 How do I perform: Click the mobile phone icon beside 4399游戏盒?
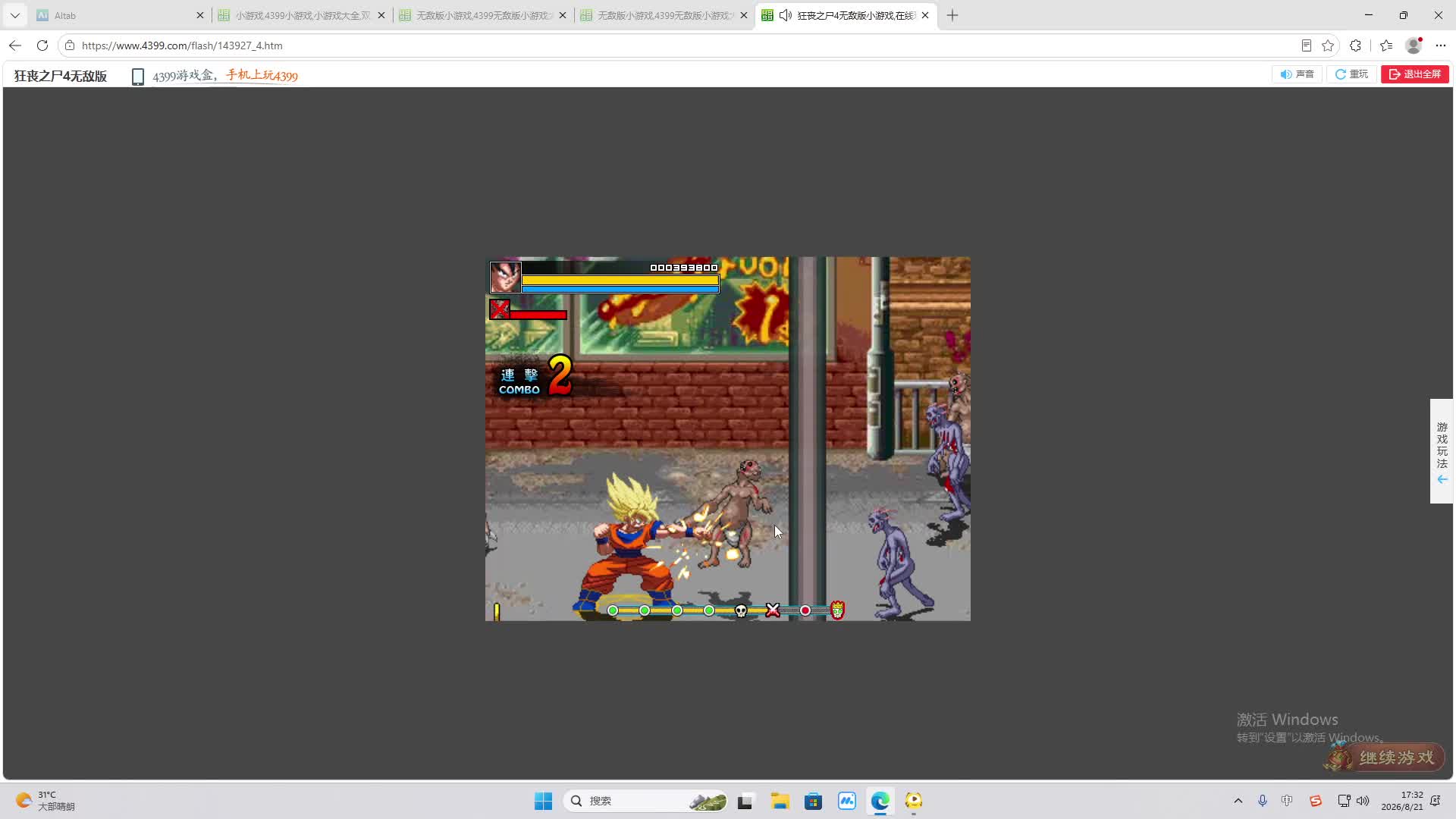tap(138, 77)
